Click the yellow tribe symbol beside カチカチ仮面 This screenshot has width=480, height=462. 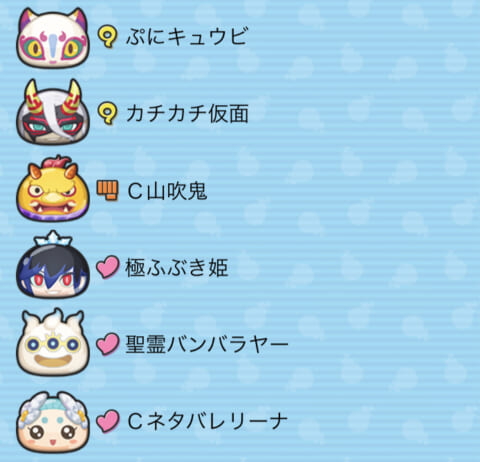point(108,114)
